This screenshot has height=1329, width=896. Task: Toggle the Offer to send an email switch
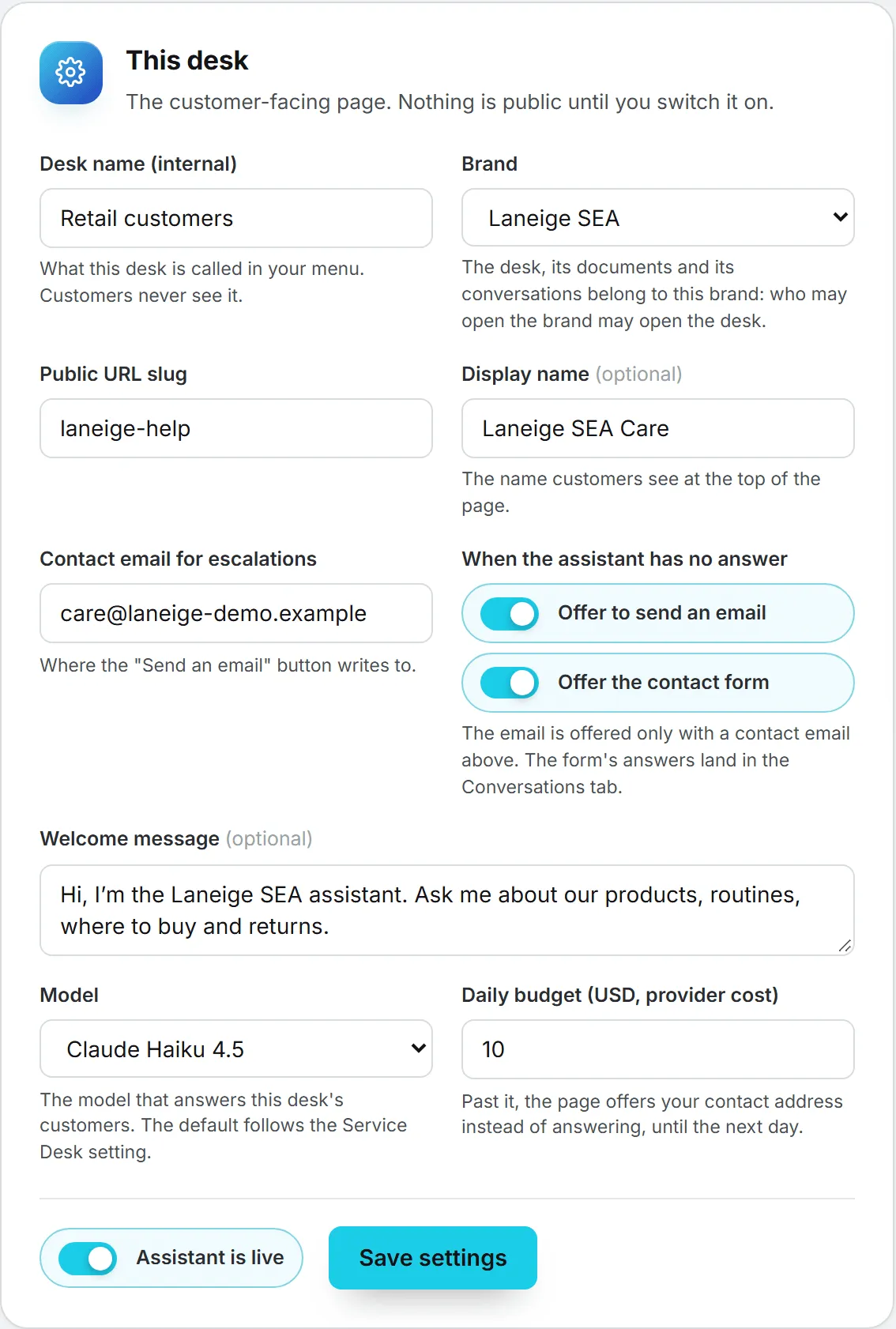[510, 613]
